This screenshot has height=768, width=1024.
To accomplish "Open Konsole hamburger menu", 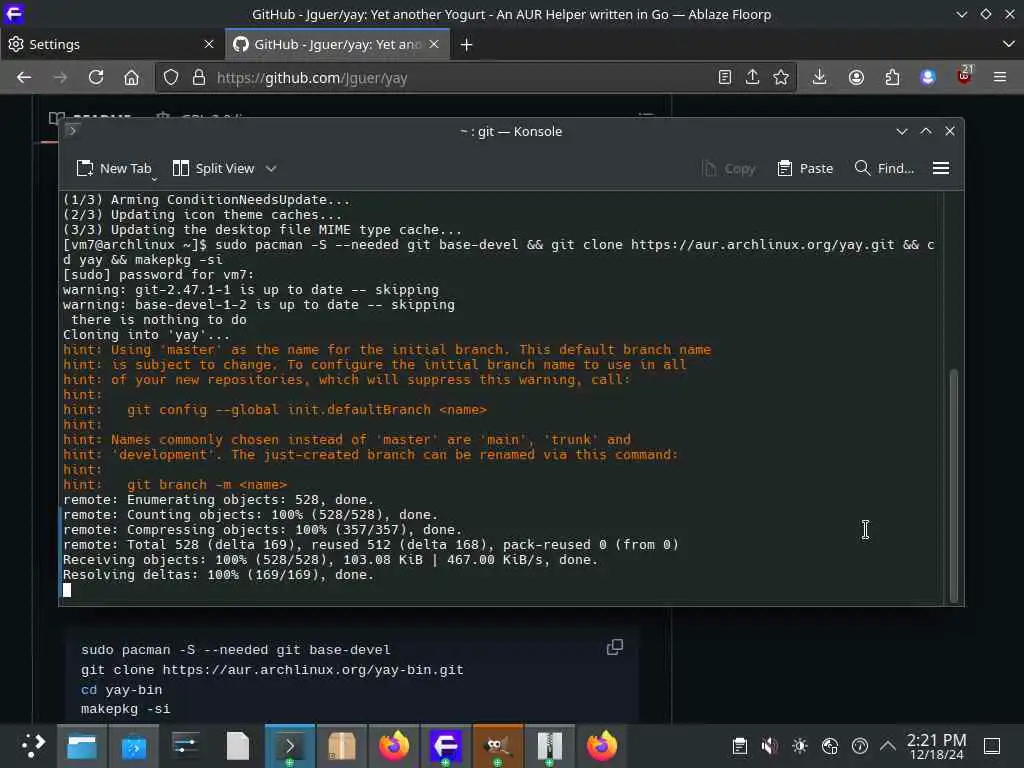I will pyautogui.click(x=940, y=168).
